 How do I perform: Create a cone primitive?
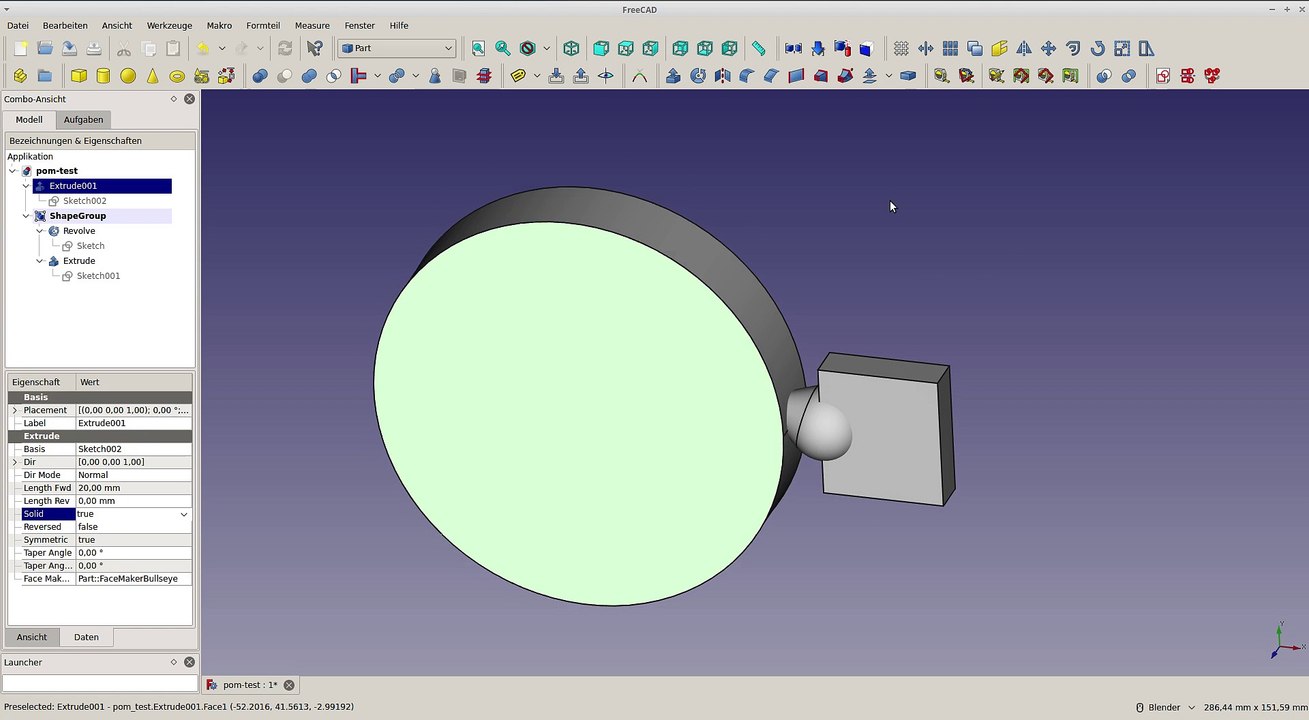(152, 76)
